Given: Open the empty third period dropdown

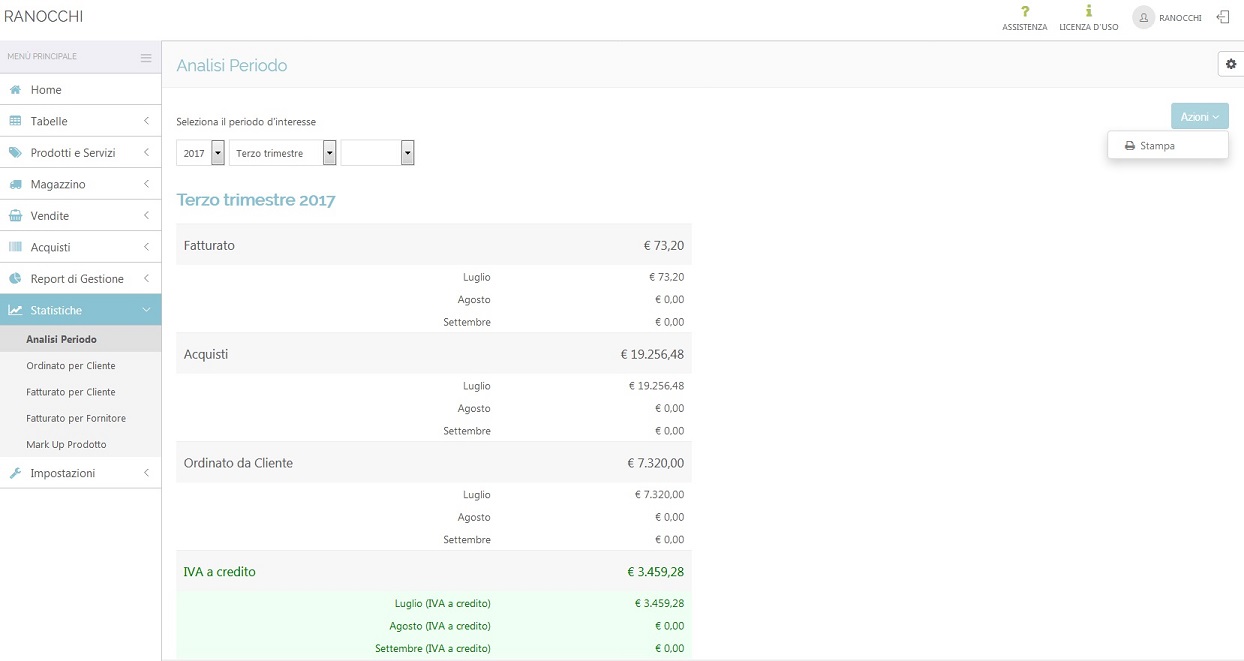Looking at the screenshot, I should (407, 153).
